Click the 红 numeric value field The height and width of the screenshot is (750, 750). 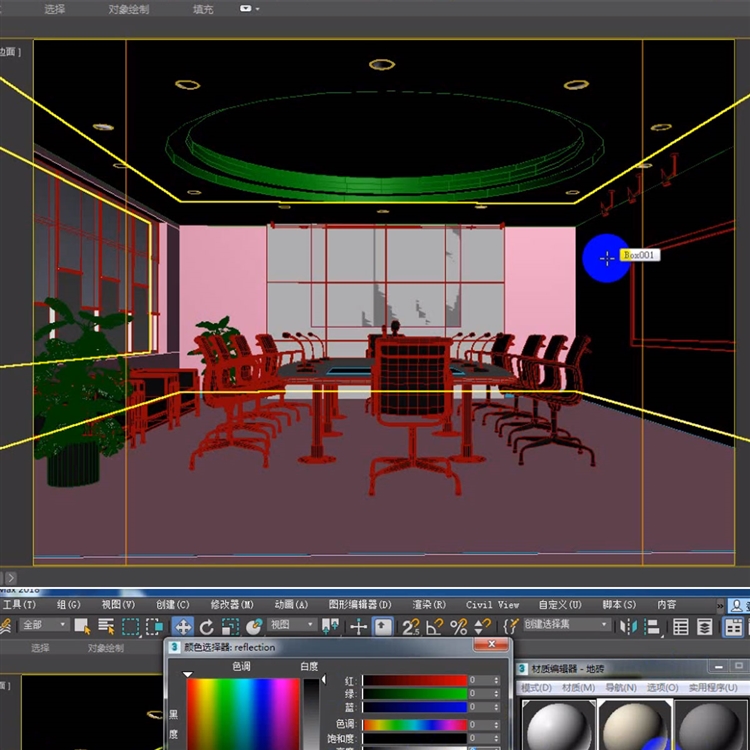coord(480,680)
